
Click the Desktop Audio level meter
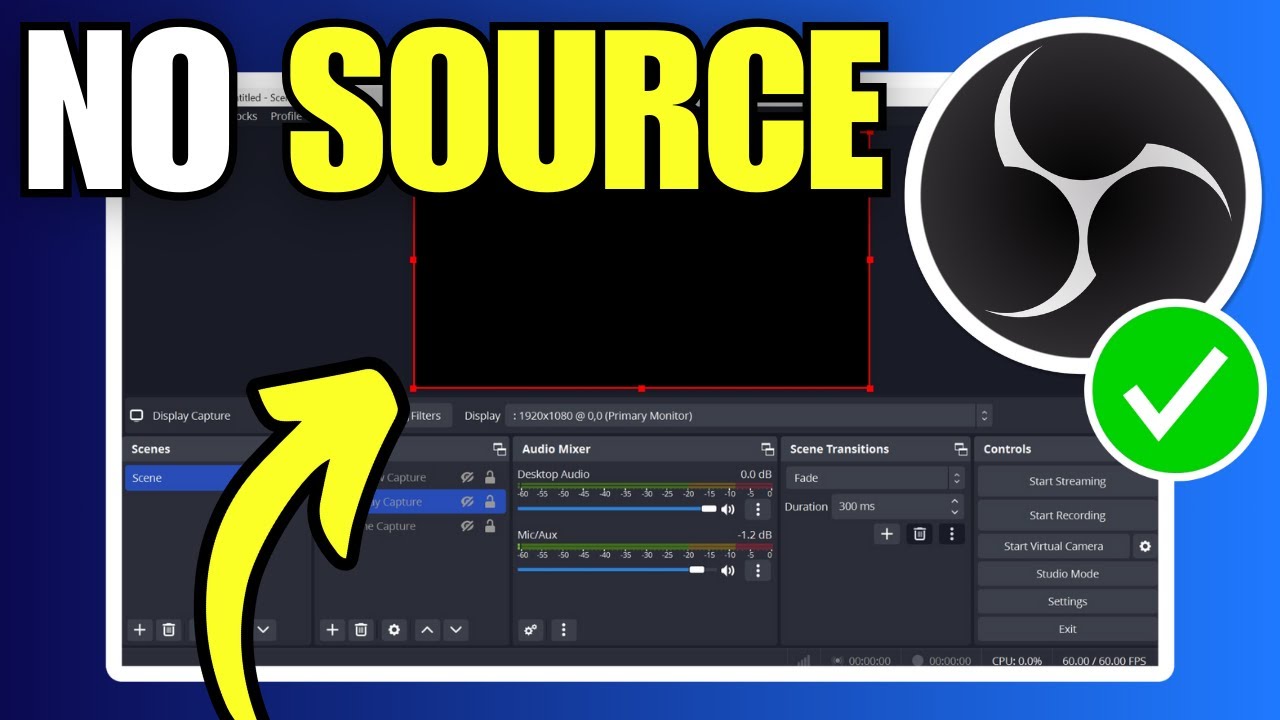tap(645, 486)
